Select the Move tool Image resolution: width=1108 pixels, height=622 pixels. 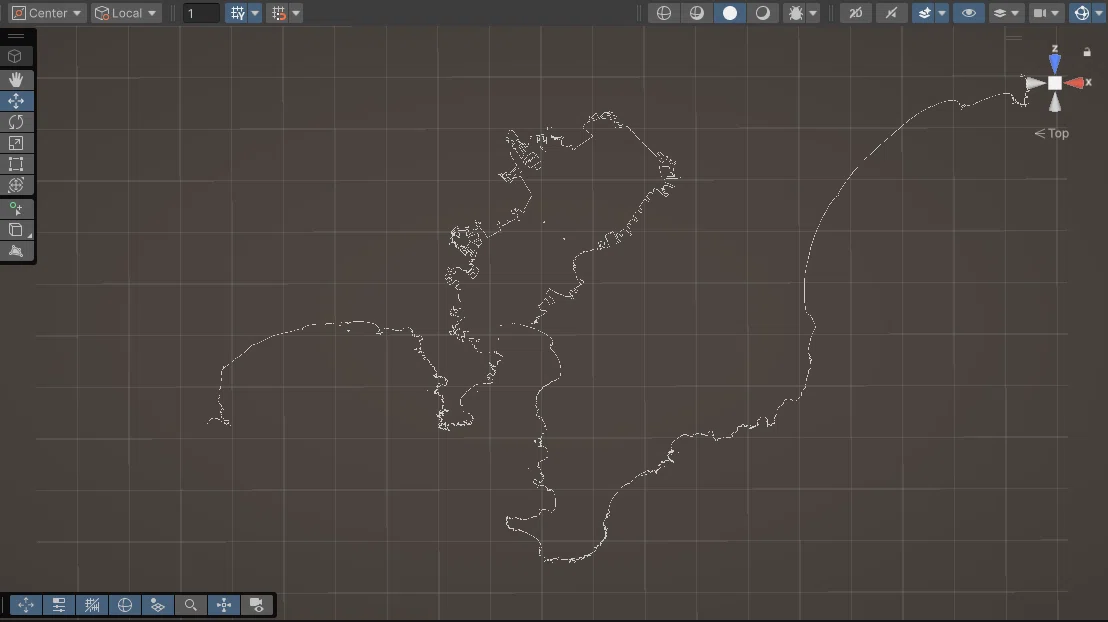[x=16, y=101]
